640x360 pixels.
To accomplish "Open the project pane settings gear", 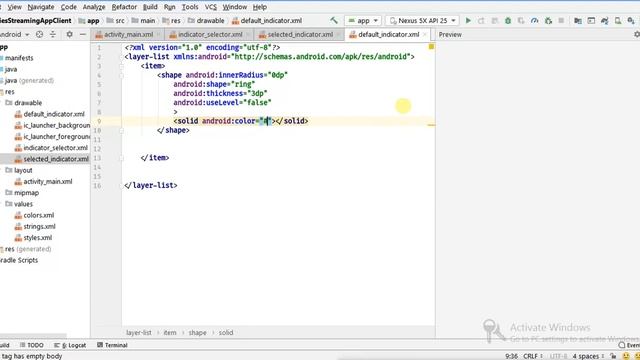I will (x=69, y=35).
